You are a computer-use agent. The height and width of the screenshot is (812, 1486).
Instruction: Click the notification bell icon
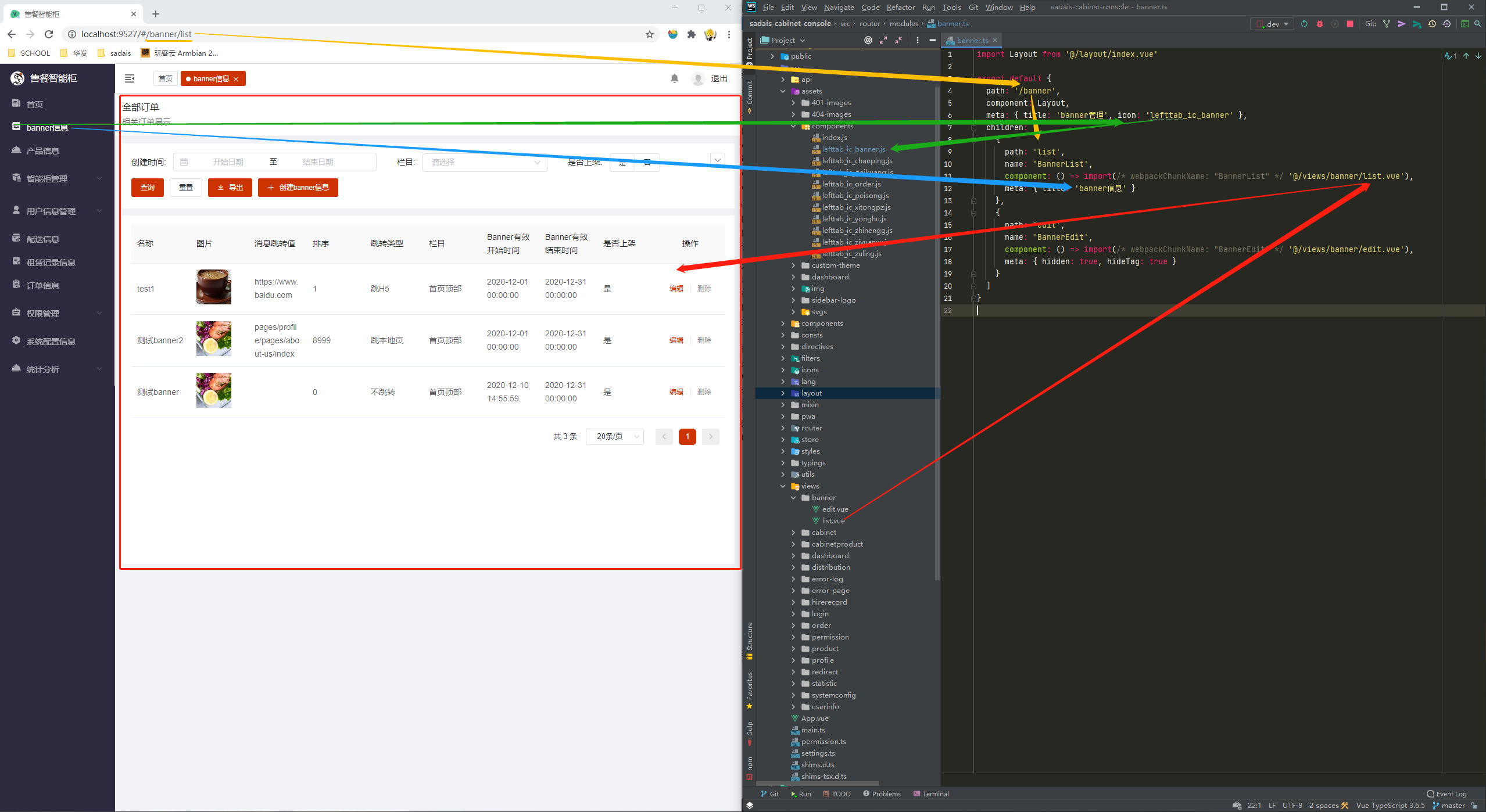tap(674, 78)
